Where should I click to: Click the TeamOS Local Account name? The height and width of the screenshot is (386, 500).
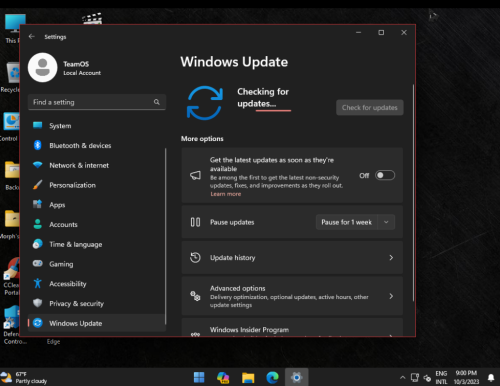(82, 68)
